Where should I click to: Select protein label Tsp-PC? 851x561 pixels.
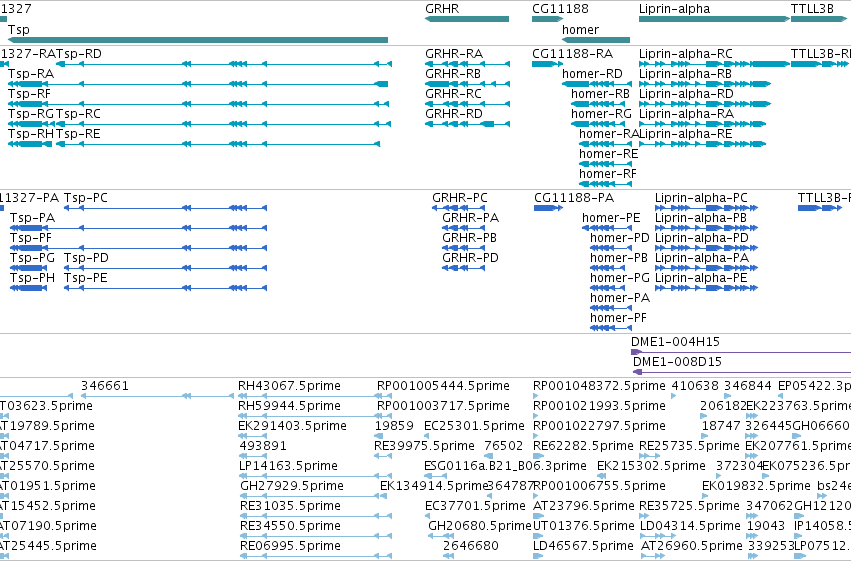86,198
